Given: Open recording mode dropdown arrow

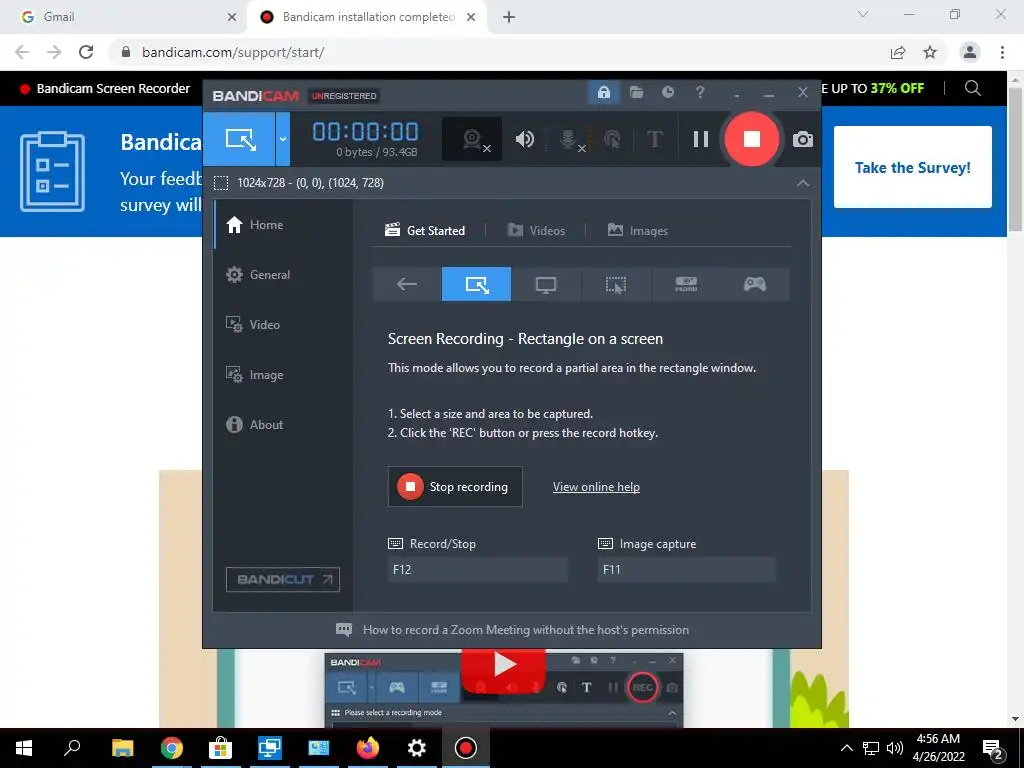Looking at the screenshot, I should [283, 139].
